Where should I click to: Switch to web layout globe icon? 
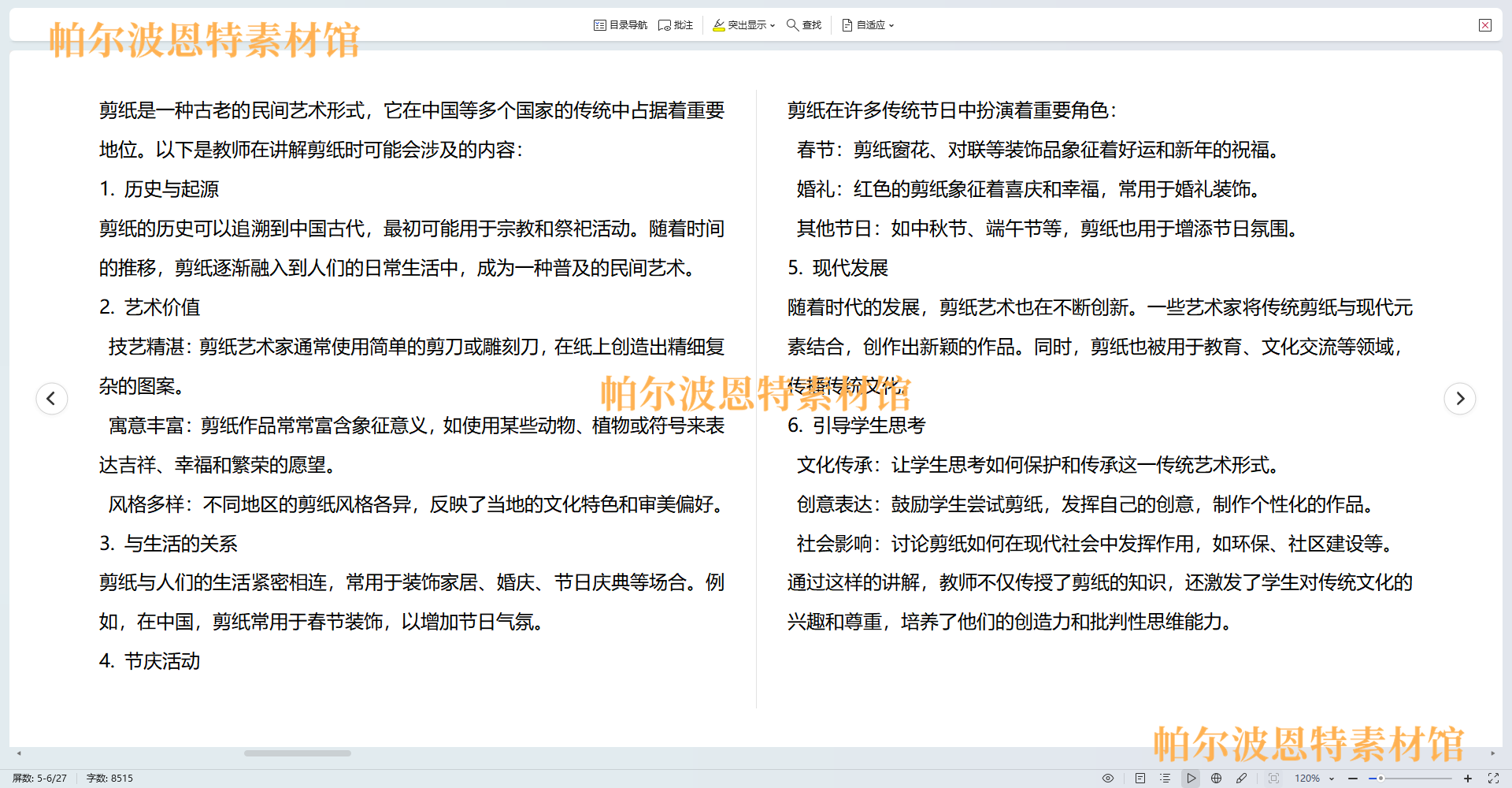[1217, 778]
